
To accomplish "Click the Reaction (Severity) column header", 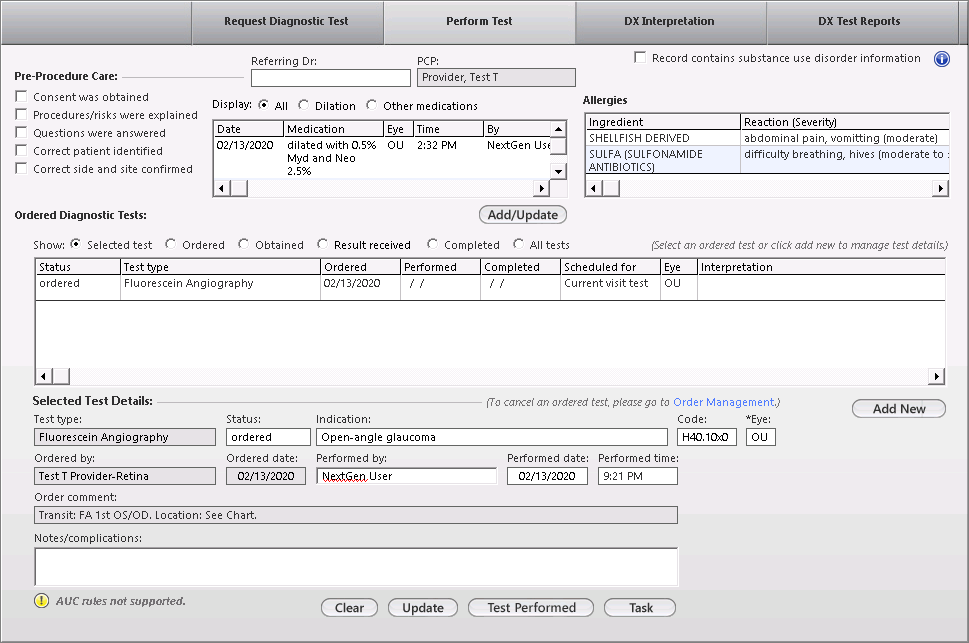I will tap(844, 122).
